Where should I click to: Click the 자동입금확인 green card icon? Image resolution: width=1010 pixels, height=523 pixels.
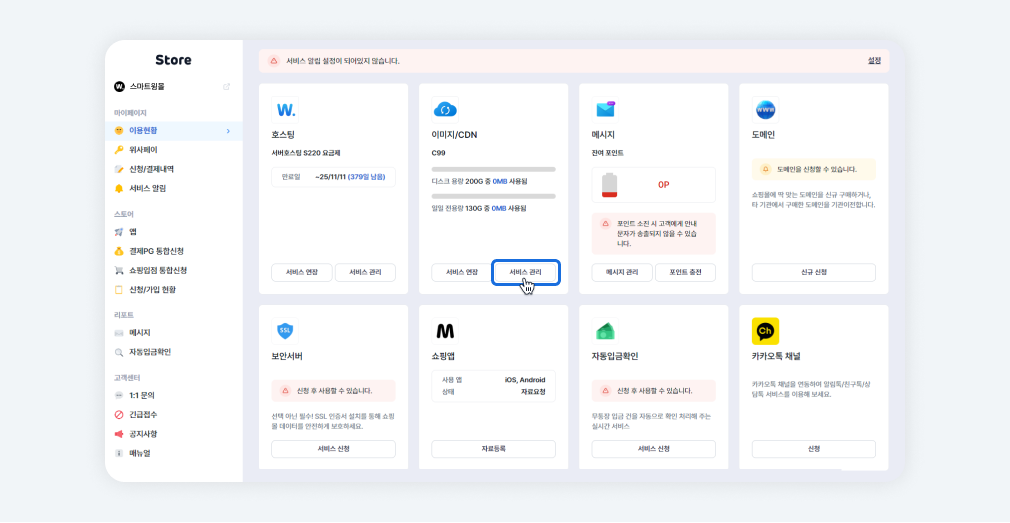click(605, 331)
